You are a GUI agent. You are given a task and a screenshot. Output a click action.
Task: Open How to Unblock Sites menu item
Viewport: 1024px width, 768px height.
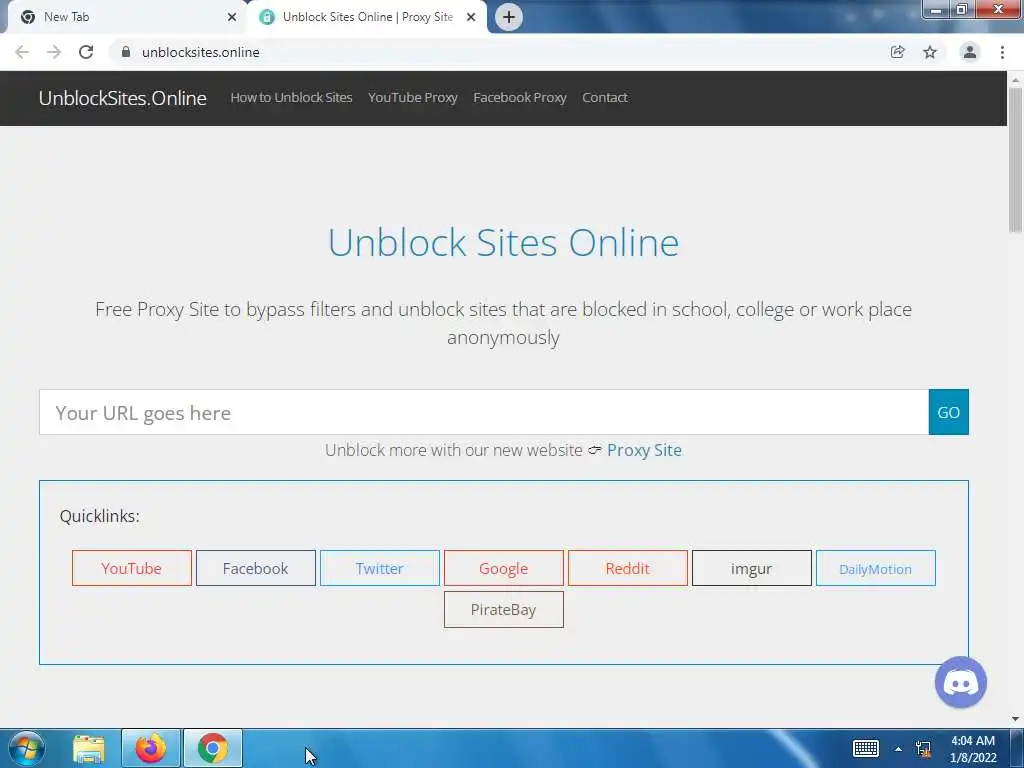point(291,97)
